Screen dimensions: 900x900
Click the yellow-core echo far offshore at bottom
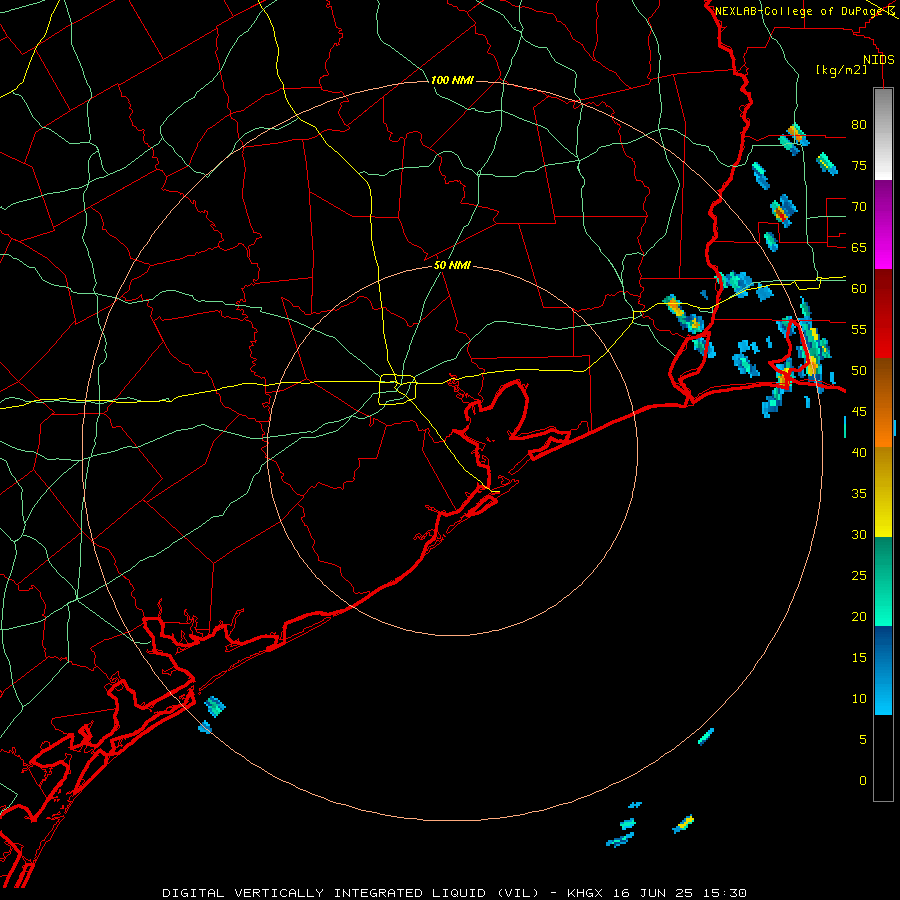[683, 824]
